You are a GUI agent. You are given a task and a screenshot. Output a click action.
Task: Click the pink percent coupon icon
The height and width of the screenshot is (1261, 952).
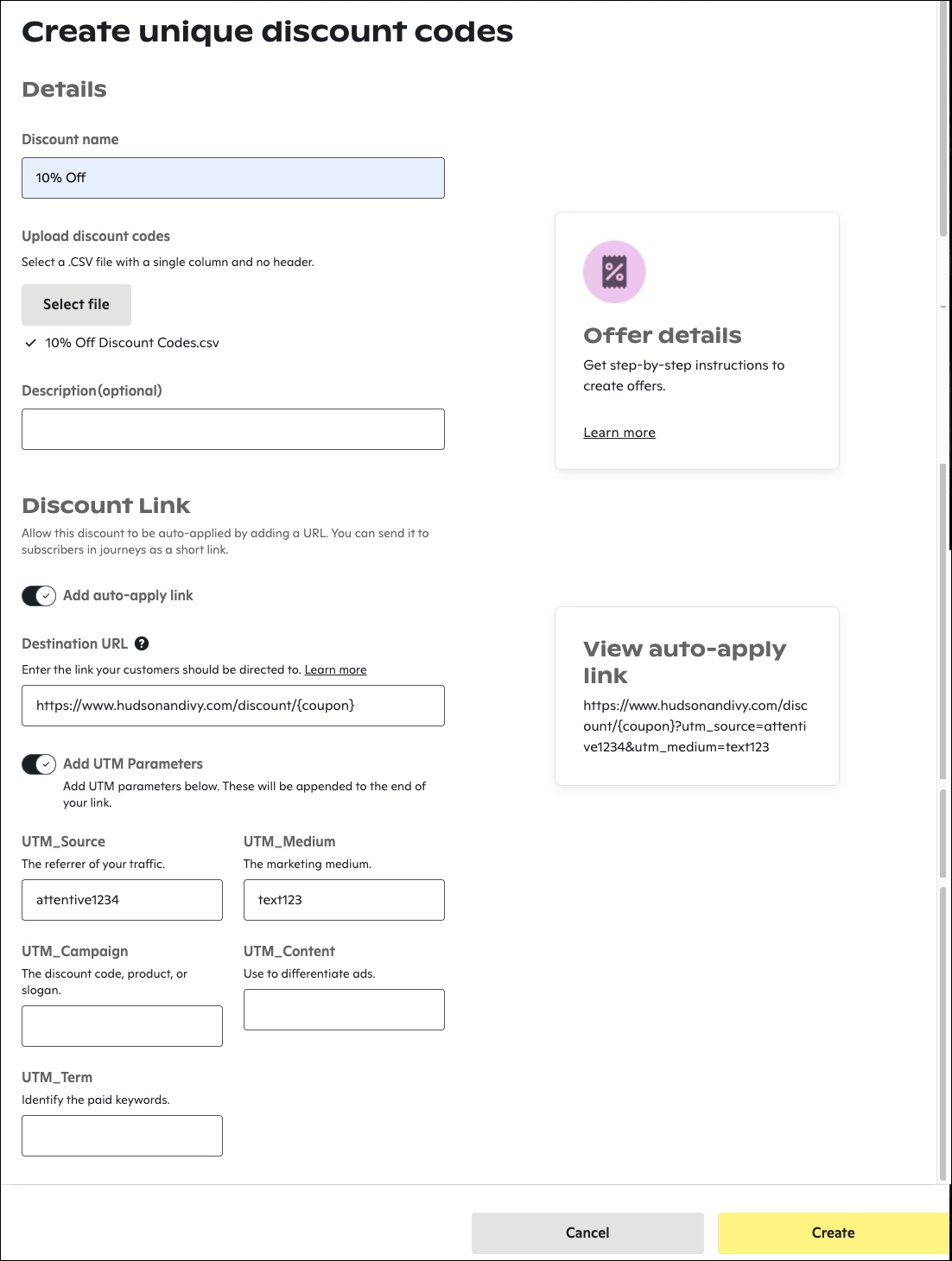tap(614, 271)
